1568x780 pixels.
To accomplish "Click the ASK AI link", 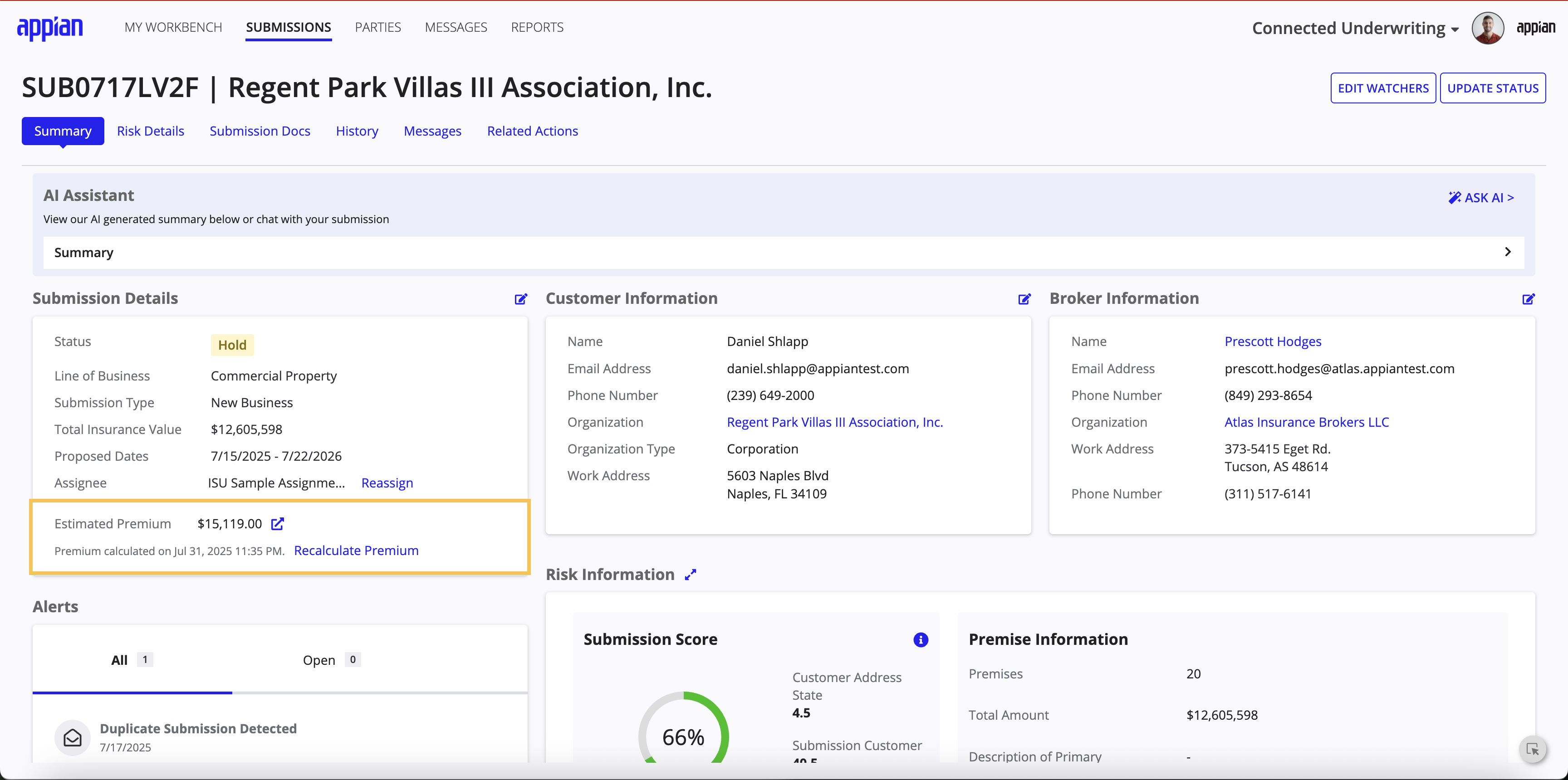I will [x=1480, y=197].
